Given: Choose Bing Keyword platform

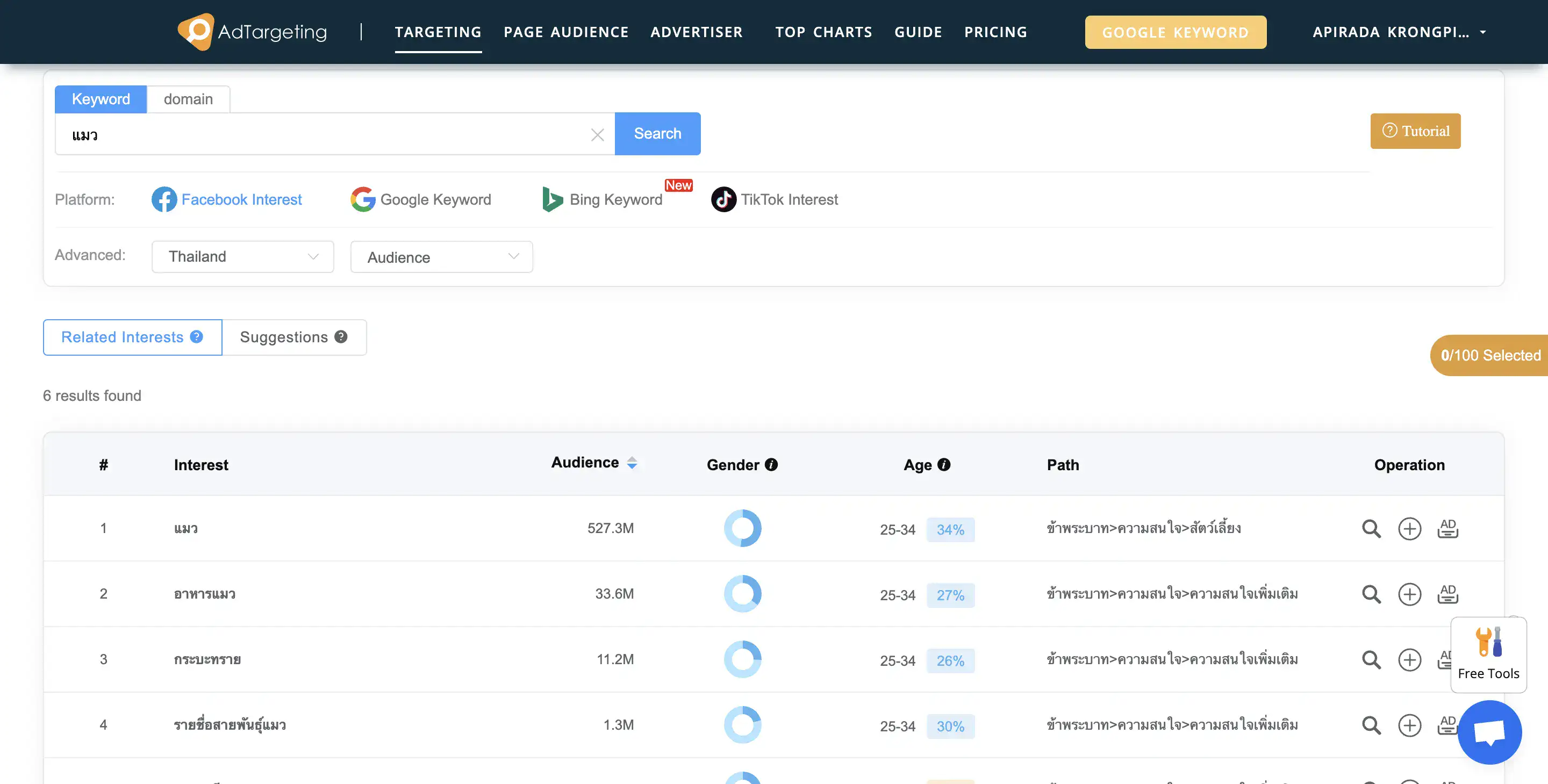Looking at the screenshot, I should [x=602, y=199].
